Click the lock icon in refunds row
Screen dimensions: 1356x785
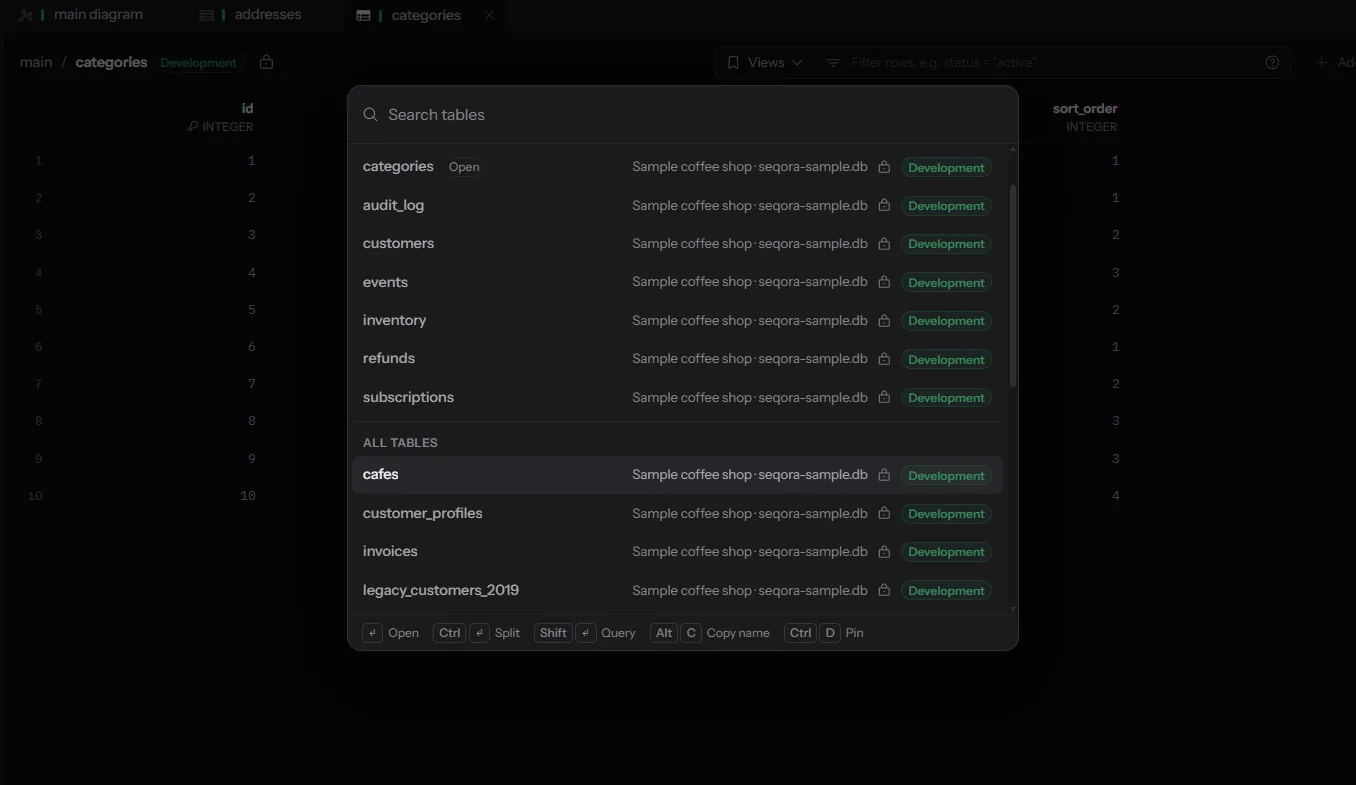pyautogui.click(x=884, y=359)
